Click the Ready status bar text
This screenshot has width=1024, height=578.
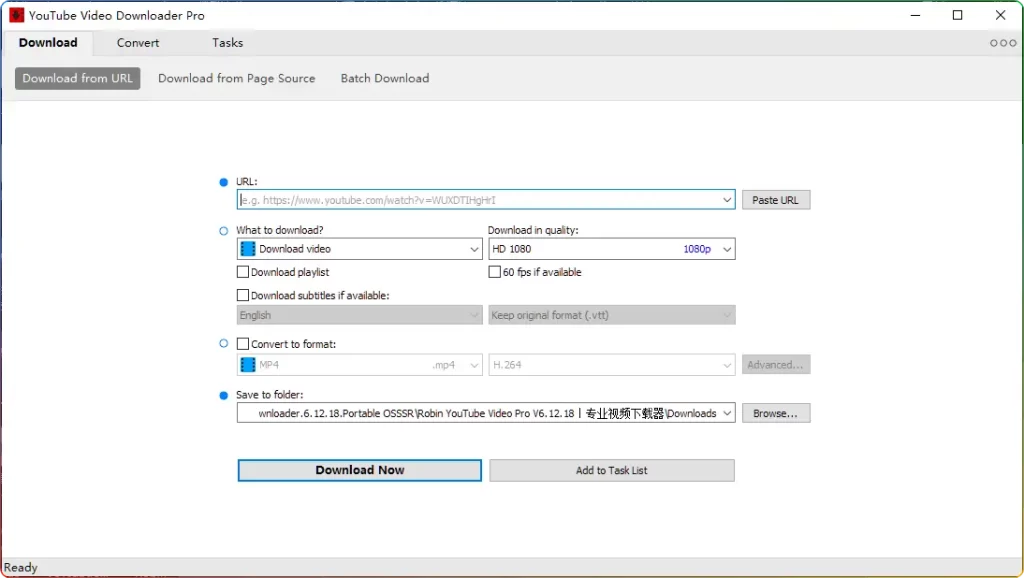[21, 568]
